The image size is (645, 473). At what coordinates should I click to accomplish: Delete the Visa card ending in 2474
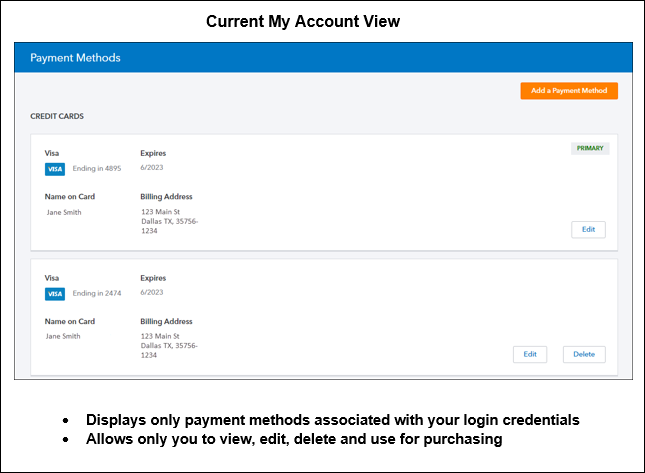(584, 354)
